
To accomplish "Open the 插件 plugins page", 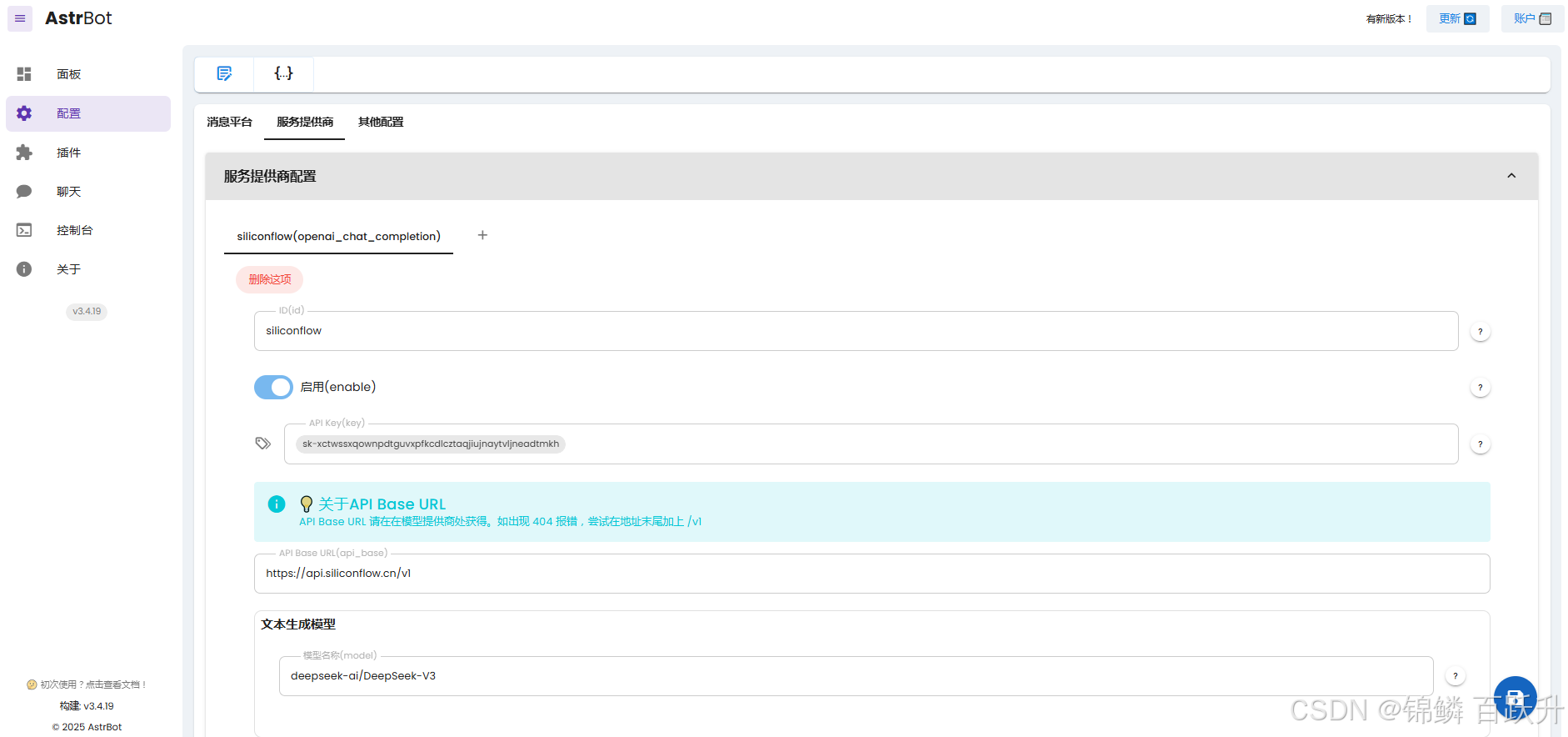I will (88, 153).
